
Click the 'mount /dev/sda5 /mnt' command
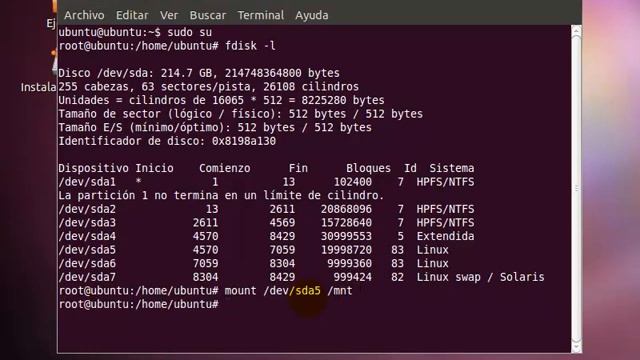pos(289,291)
